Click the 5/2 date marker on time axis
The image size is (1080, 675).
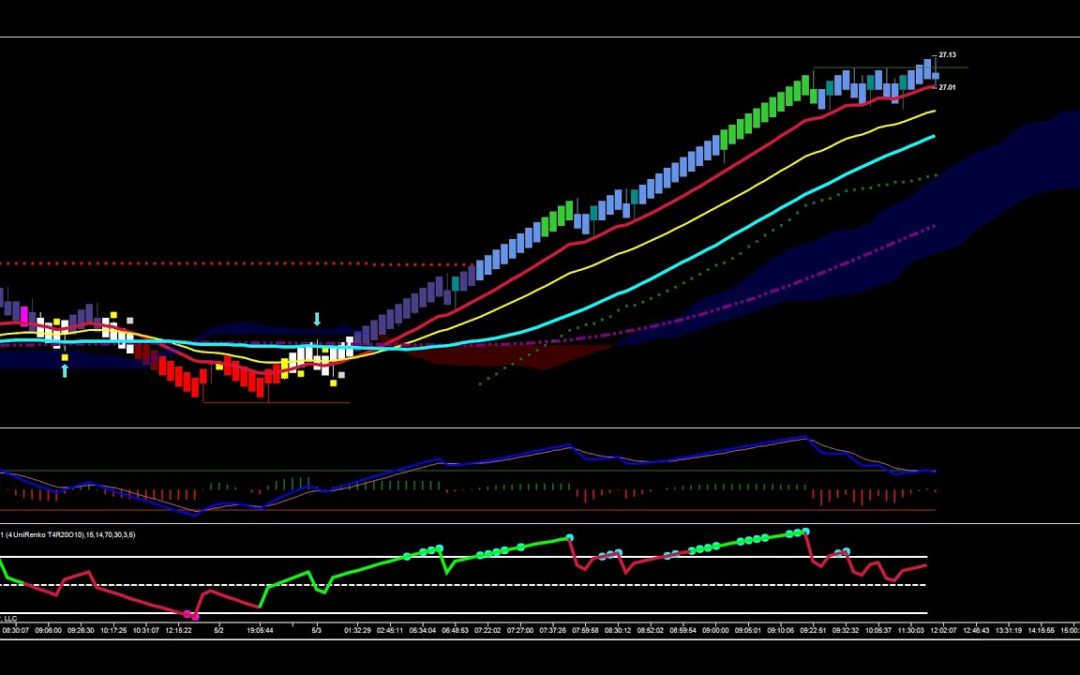point(219,630)
